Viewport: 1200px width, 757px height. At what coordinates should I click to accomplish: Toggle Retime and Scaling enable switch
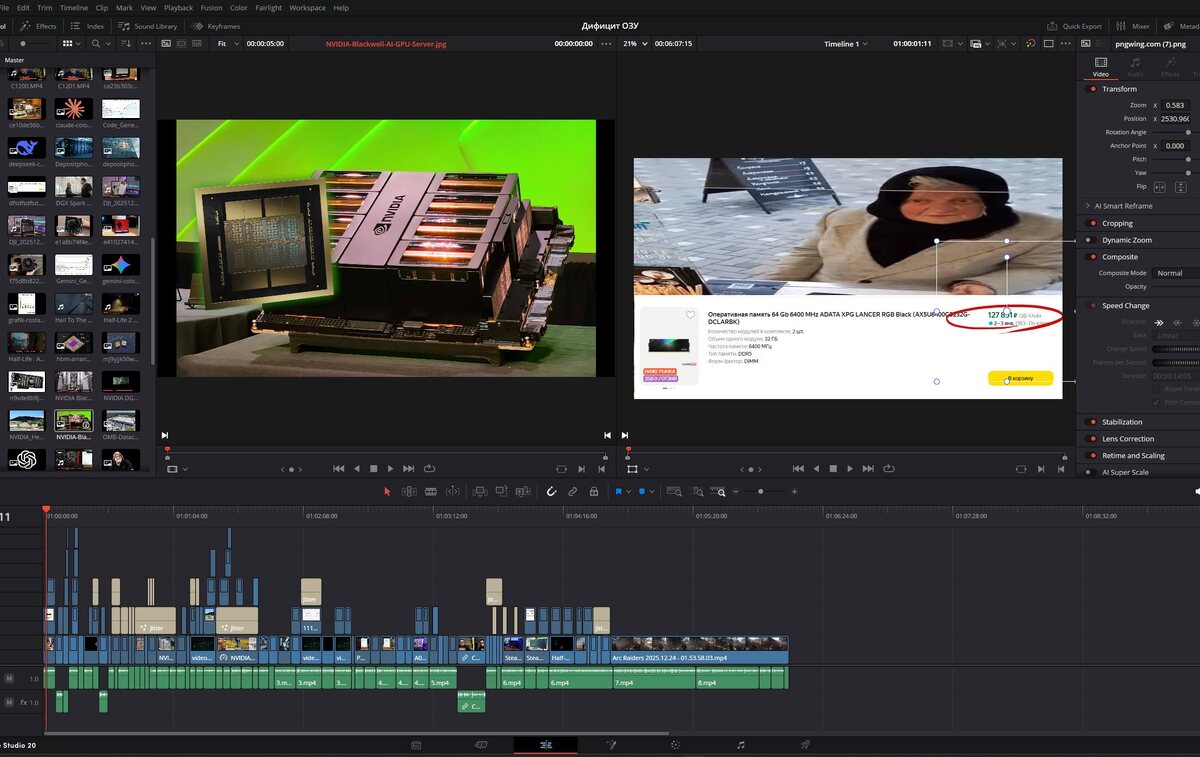pyautogui.click(x=1091, y=455)
